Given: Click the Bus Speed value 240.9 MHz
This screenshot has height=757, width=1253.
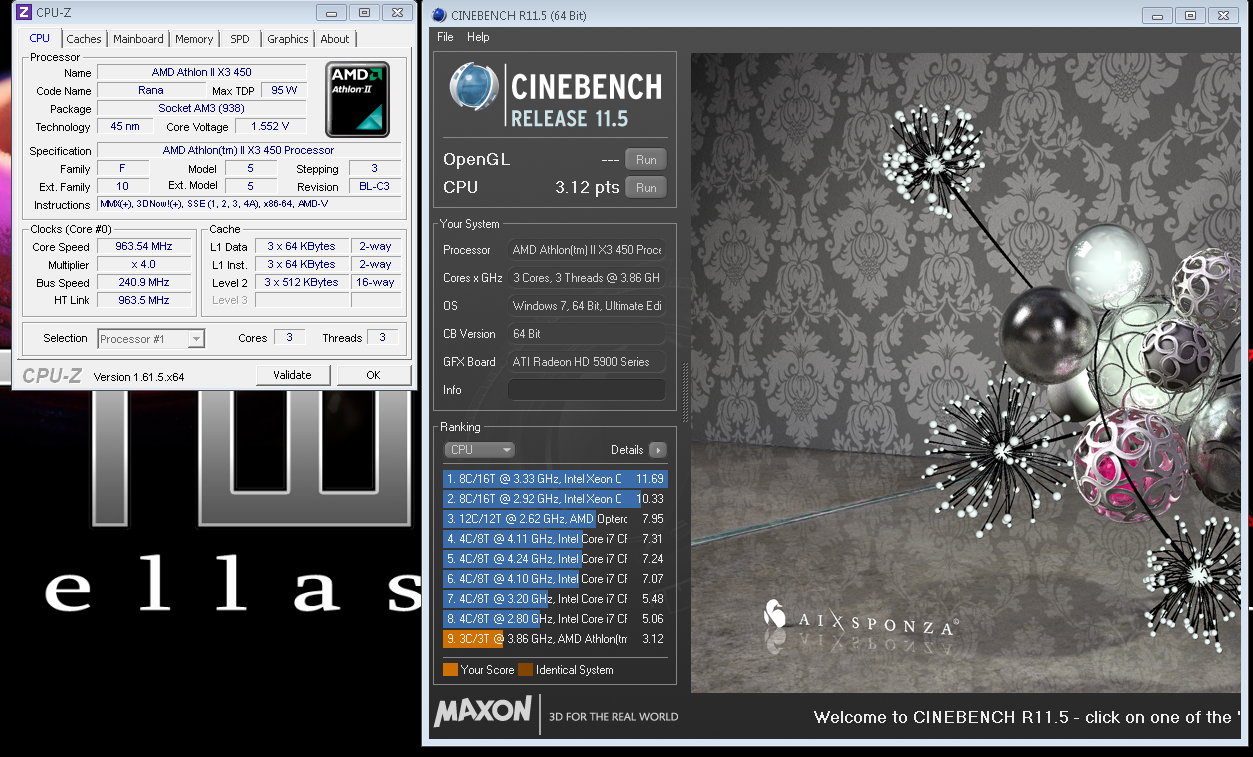Looking at the screenshot, I should [145, 283].
